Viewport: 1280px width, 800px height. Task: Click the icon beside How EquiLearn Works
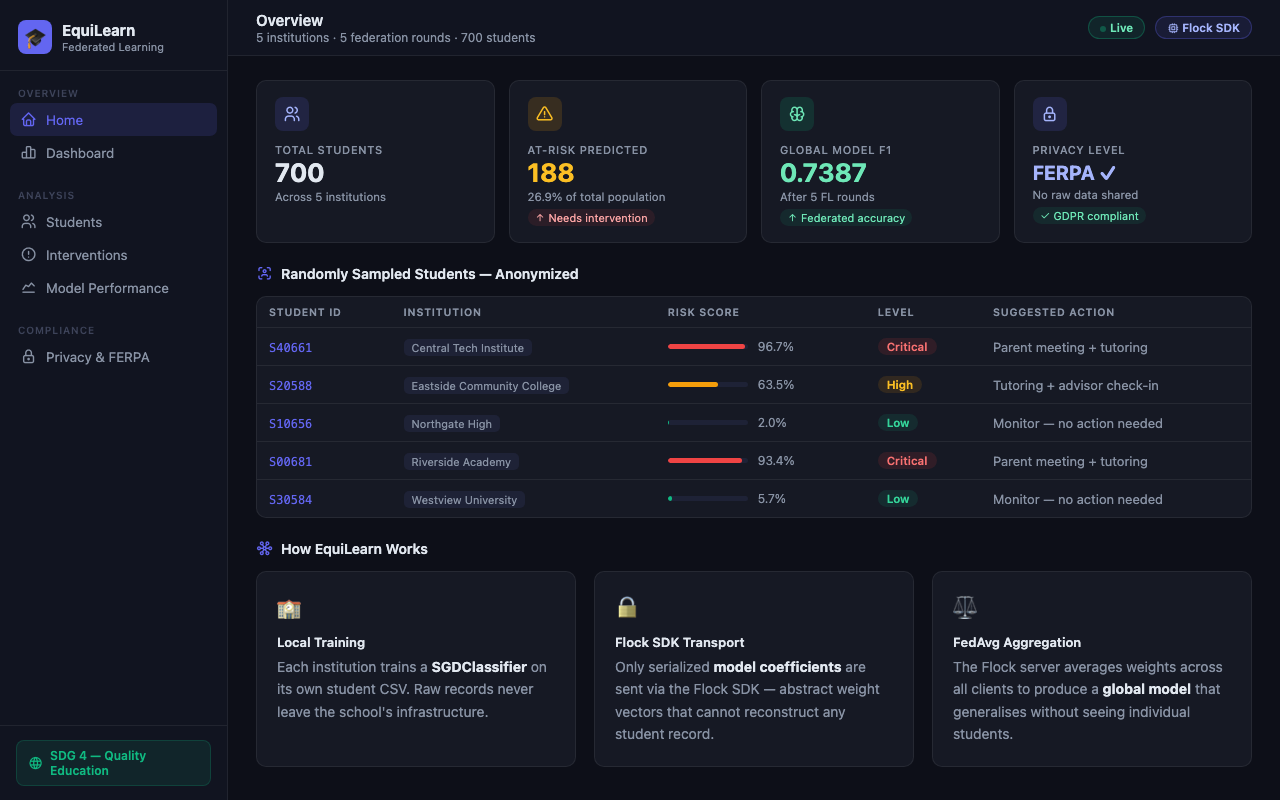click(x=264, y=549)
